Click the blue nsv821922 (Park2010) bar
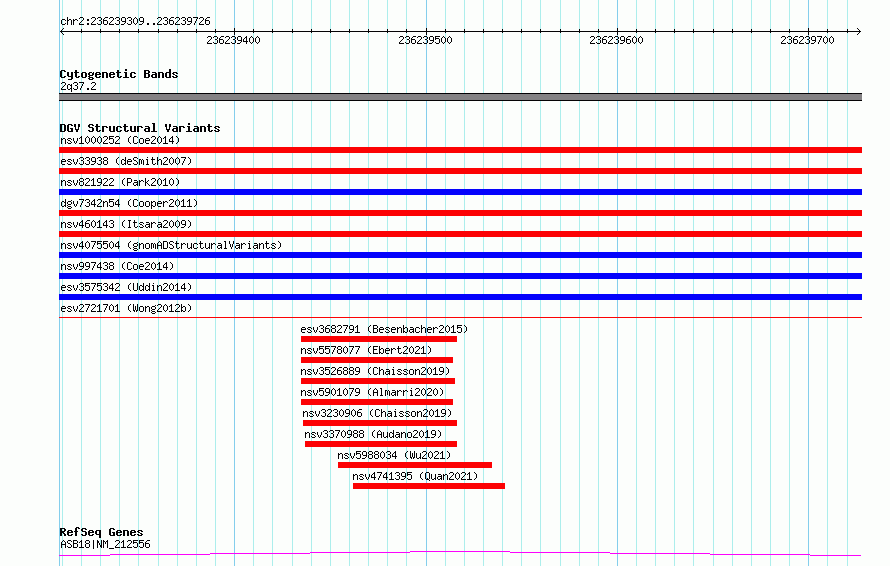This screenshot has height=566, width=890. 460,192
